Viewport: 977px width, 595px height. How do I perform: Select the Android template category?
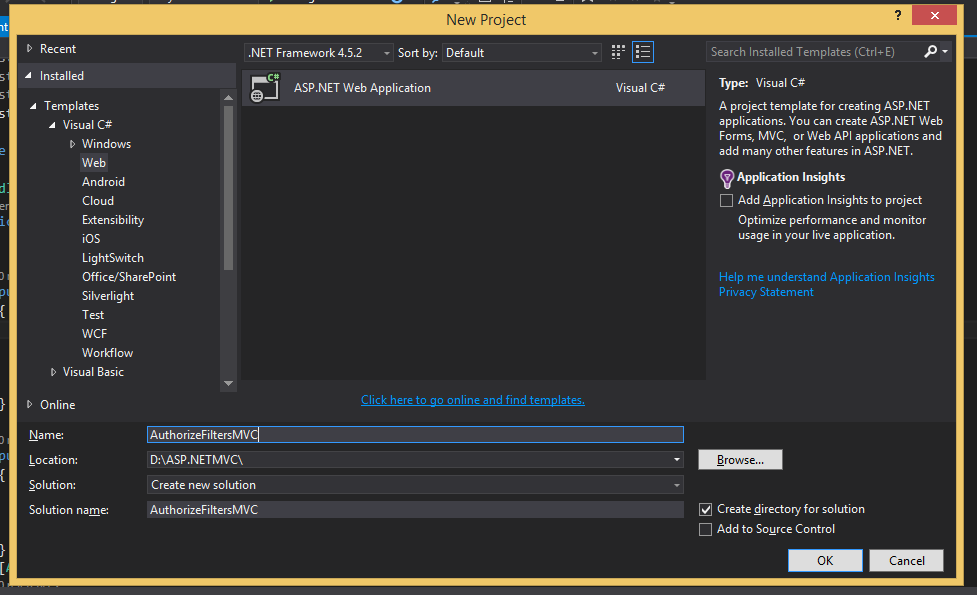(x=103, y=182)
